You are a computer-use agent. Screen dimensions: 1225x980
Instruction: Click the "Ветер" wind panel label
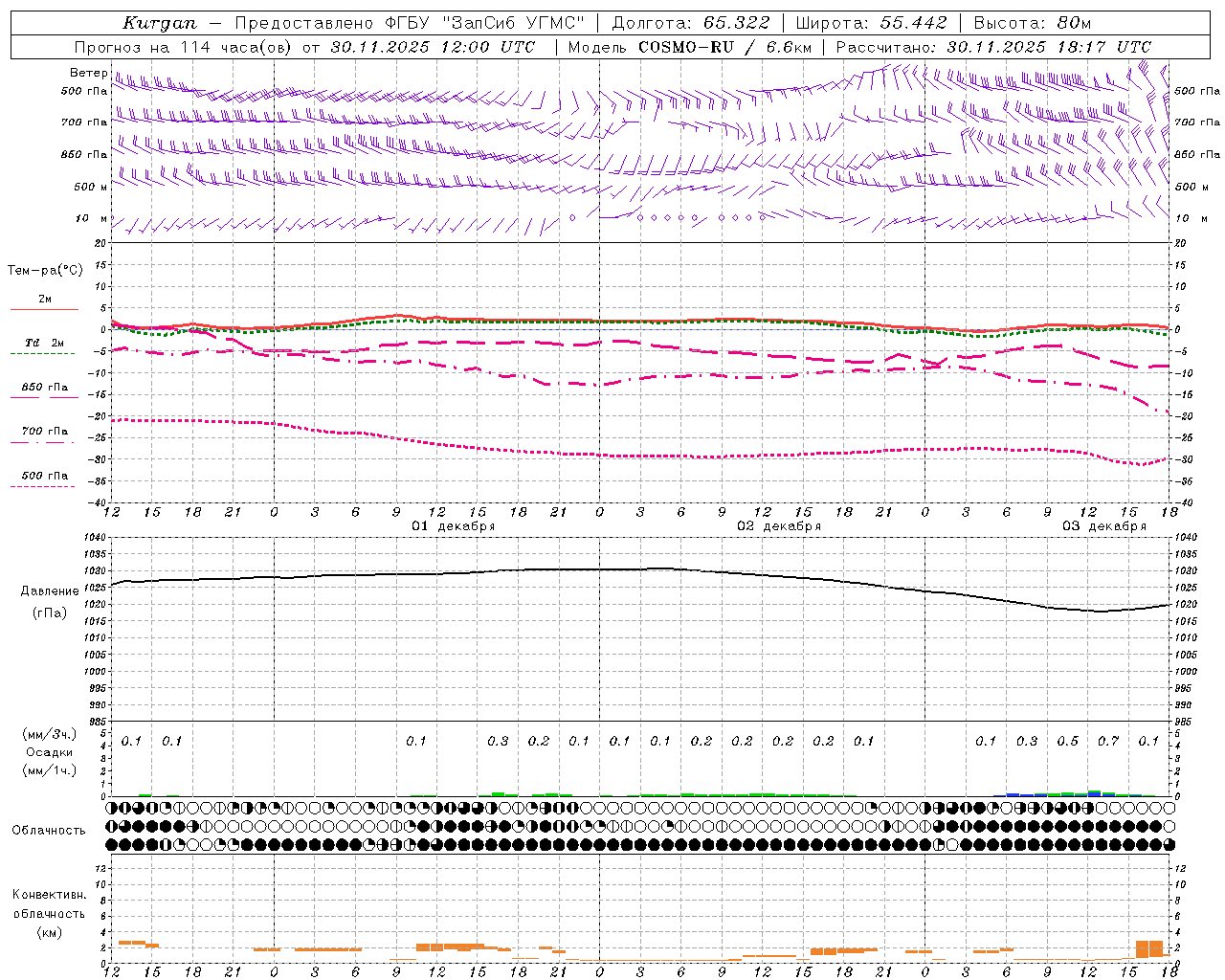pyautogui.click(x=88, y=73)
